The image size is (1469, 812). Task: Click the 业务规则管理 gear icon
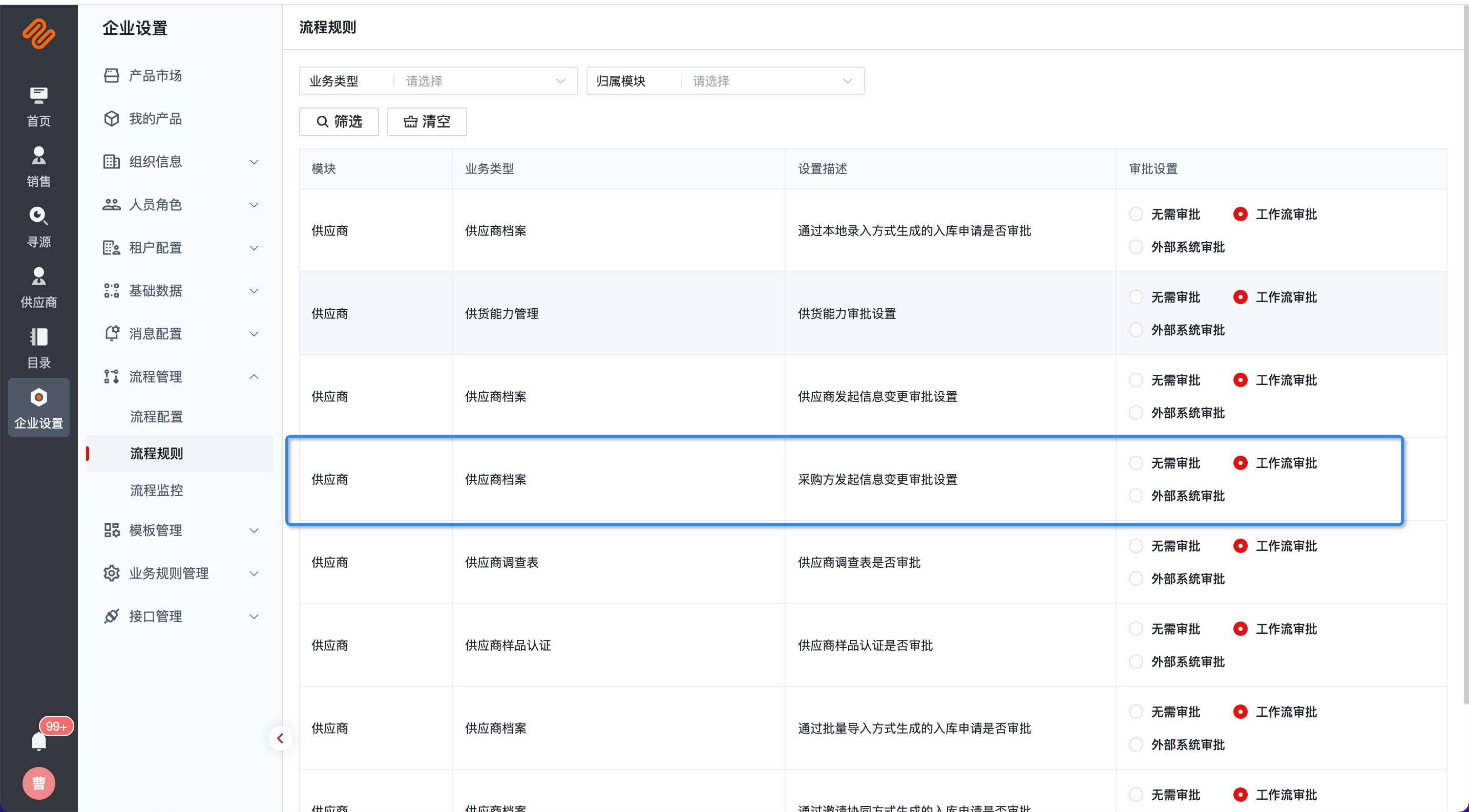[x=112, y=573]
